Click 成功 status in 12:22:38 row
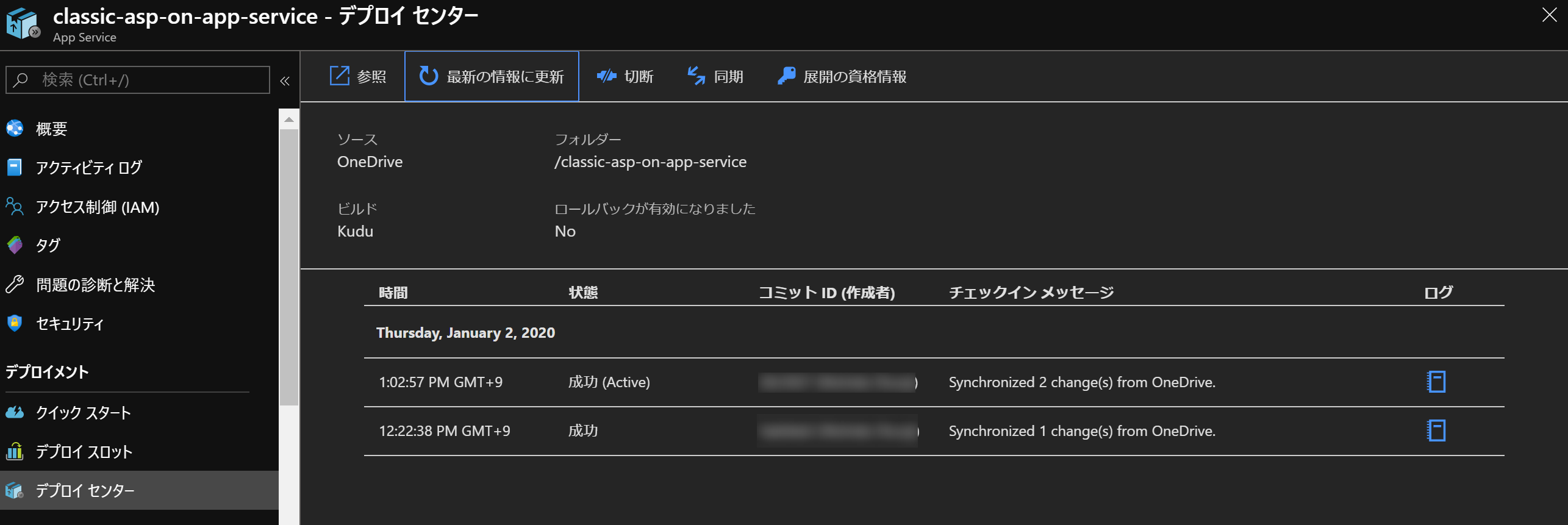 [583, 431]
